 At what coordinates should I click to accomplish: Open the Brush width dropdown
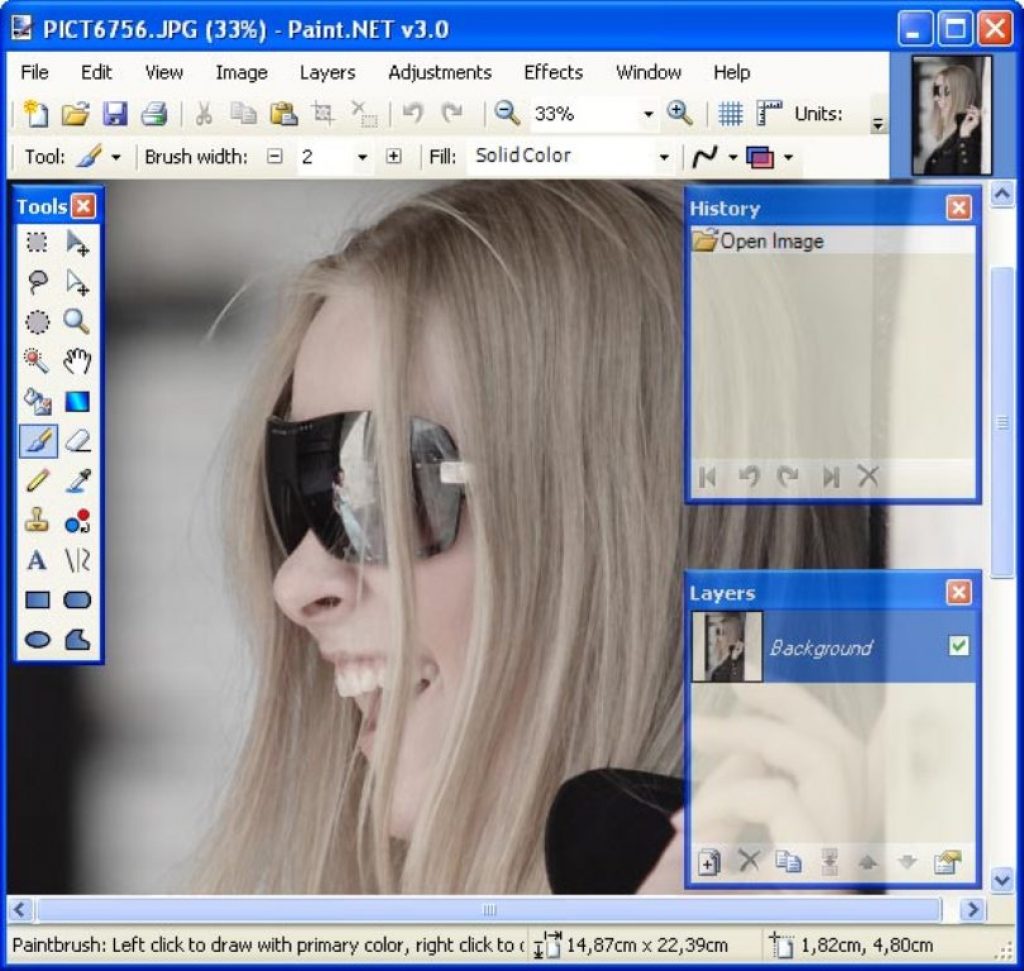tap(362, 158)
